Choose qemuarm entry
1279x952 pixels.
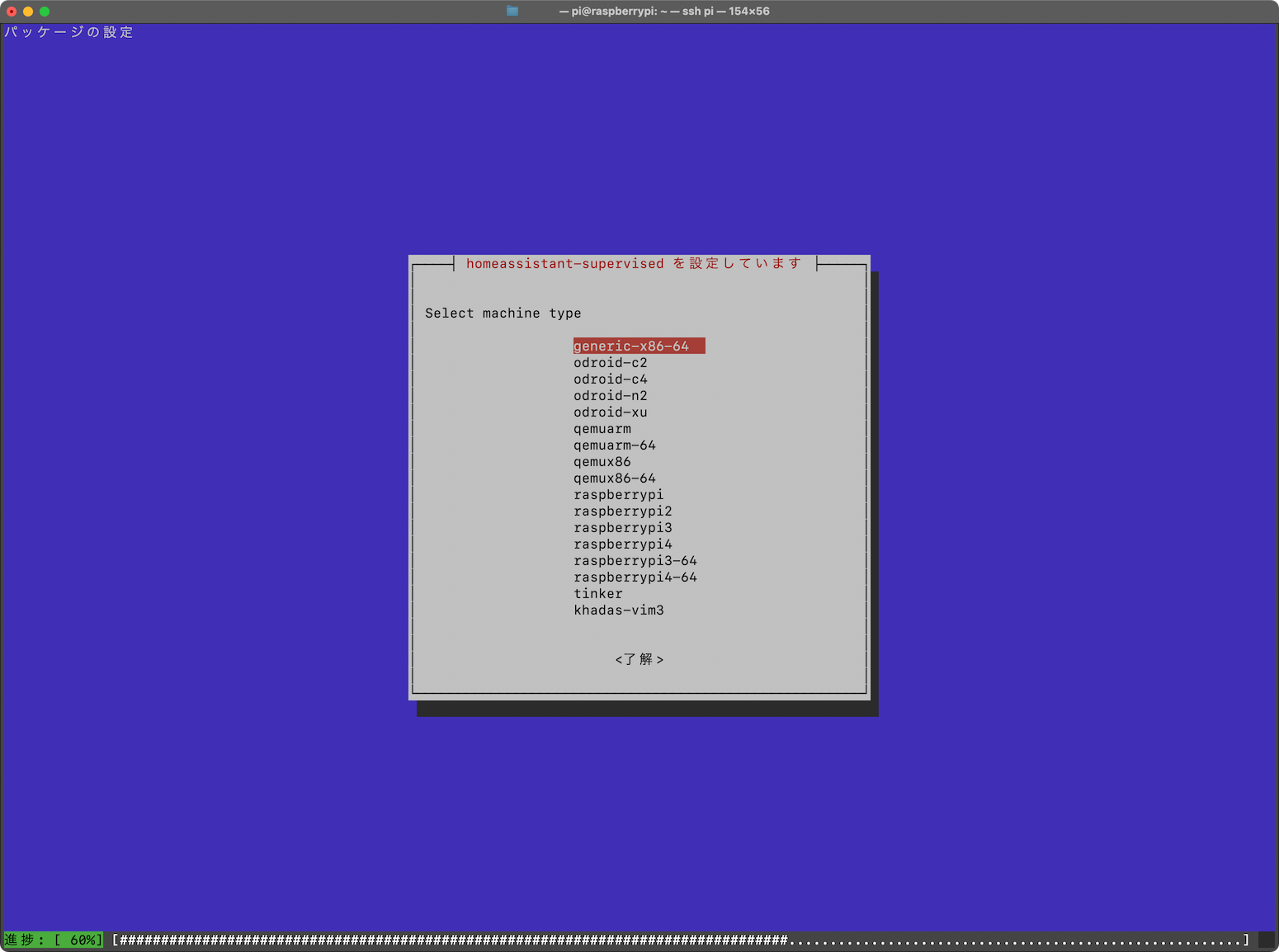pyautogui.click(x=602, y=428)
